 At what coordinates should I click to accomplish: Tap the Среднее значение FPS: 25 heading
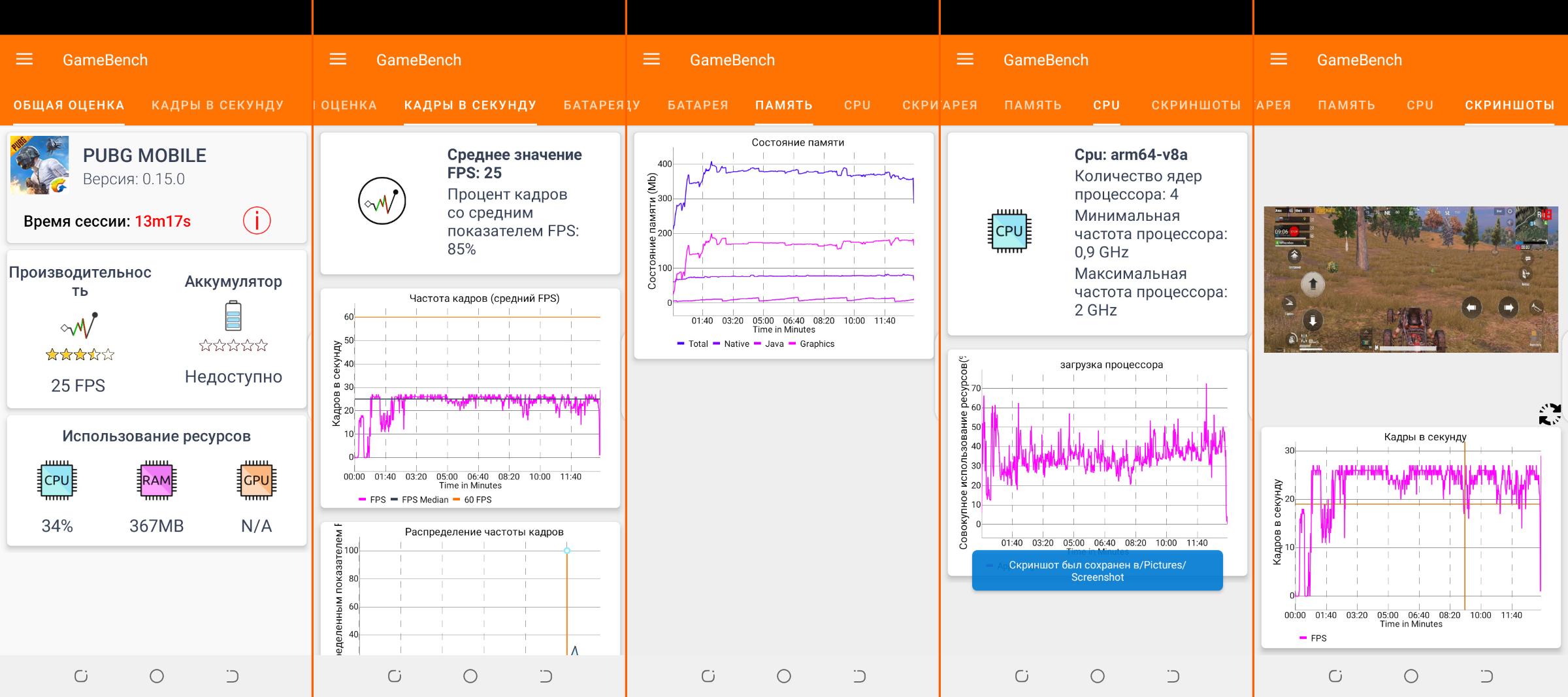514,164
